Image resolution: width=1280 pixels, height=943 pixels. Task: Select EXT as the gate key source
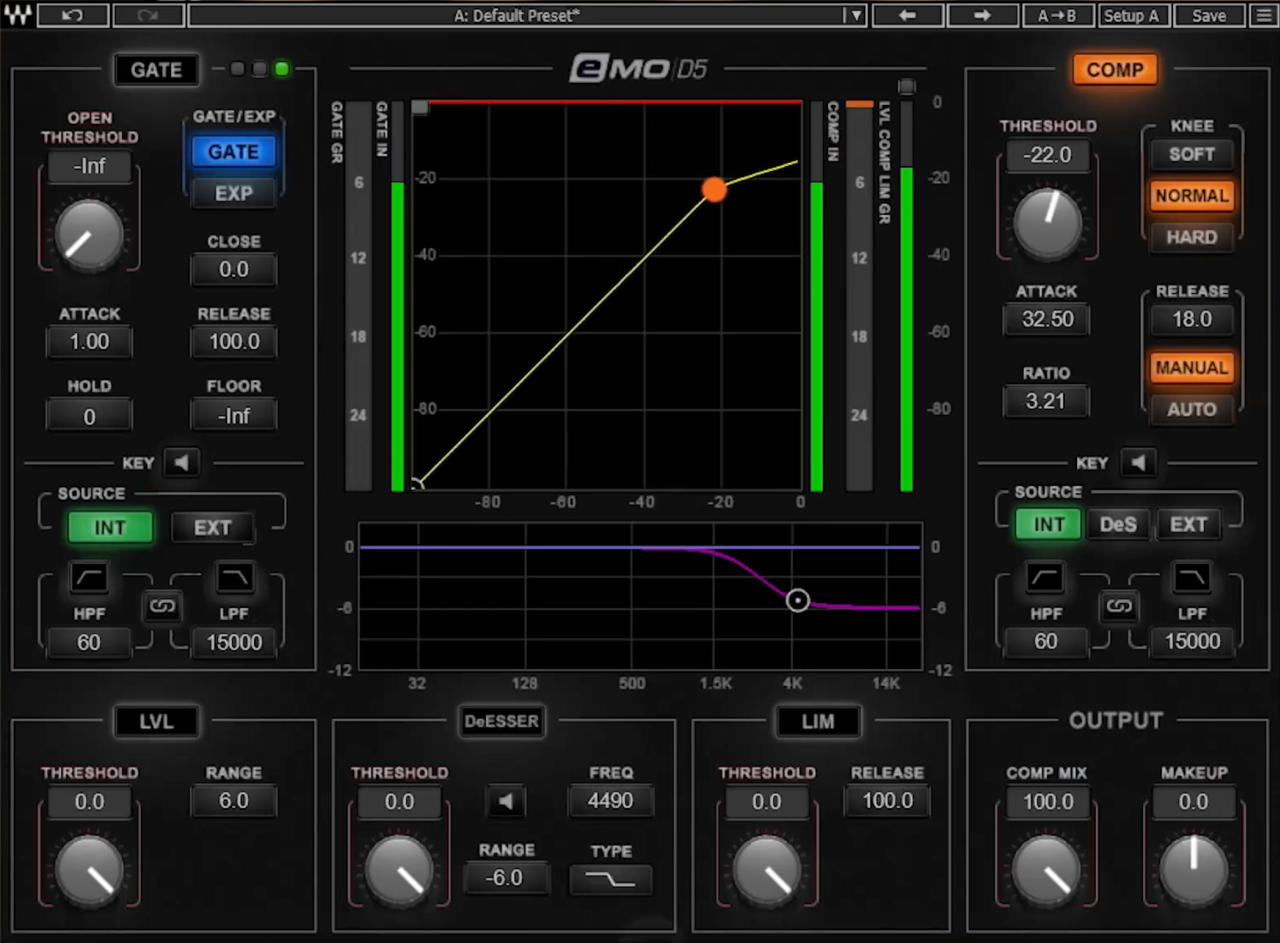point(212,527)
